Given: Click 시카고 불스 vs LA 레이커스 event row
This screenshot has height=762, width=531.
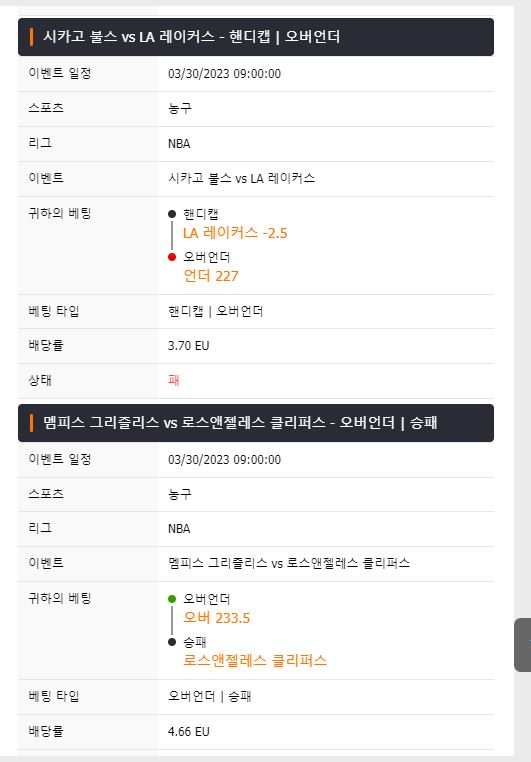Looking at the screenshot, I should 256,179.
